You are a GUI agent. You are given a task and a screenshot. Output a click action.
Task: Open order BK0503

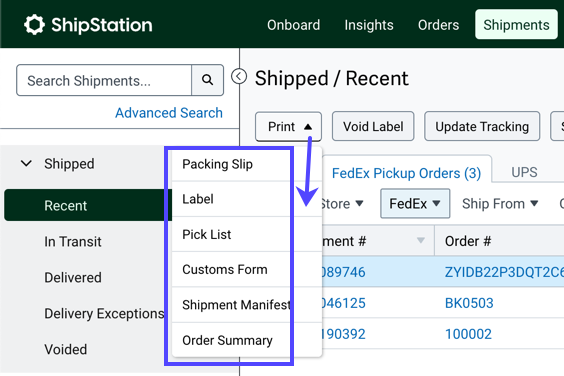(x=469, y=303)
